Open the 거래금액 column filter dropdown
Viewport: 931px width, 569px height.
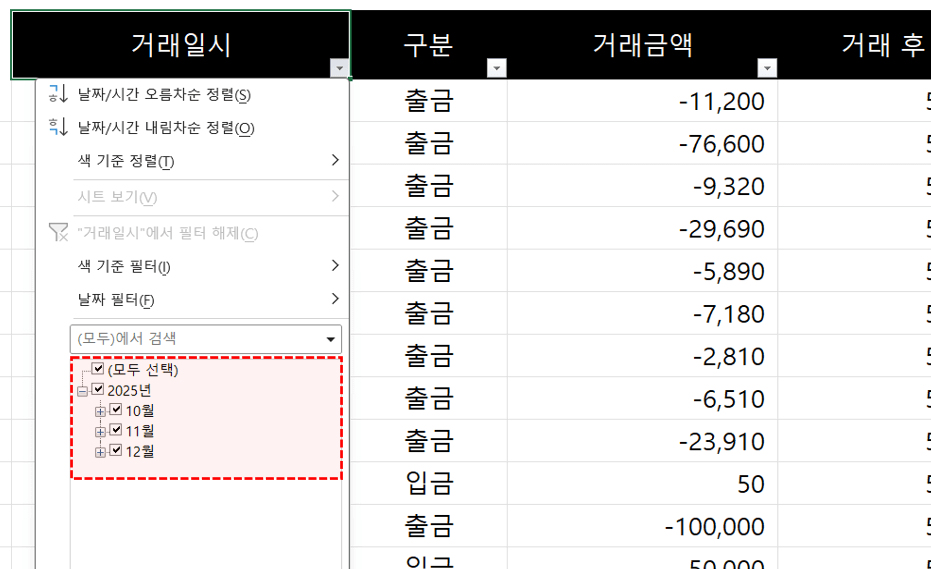(767, 68)
